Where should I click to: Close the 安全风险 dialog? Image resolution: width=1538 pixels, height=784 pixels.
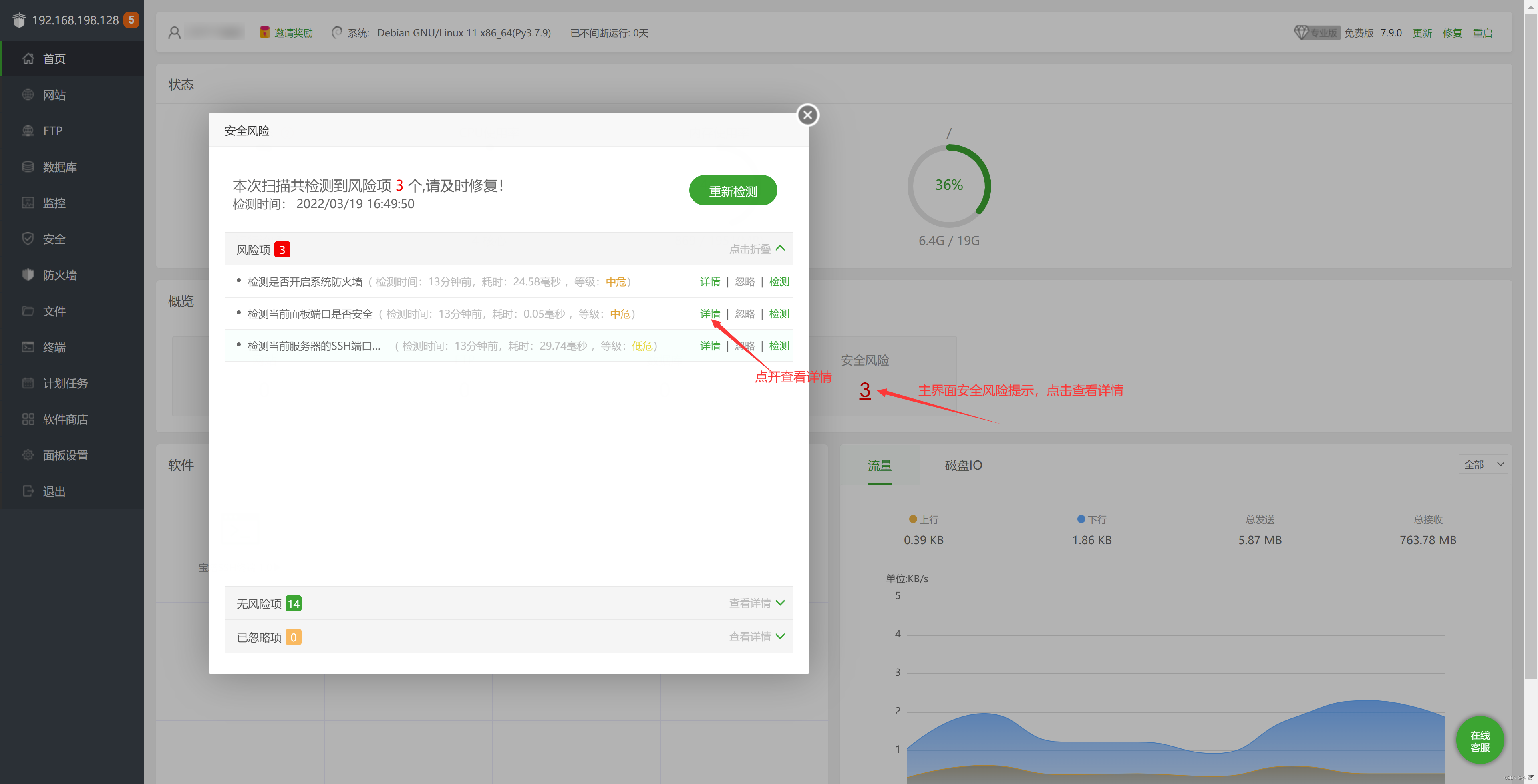(807, 115)
